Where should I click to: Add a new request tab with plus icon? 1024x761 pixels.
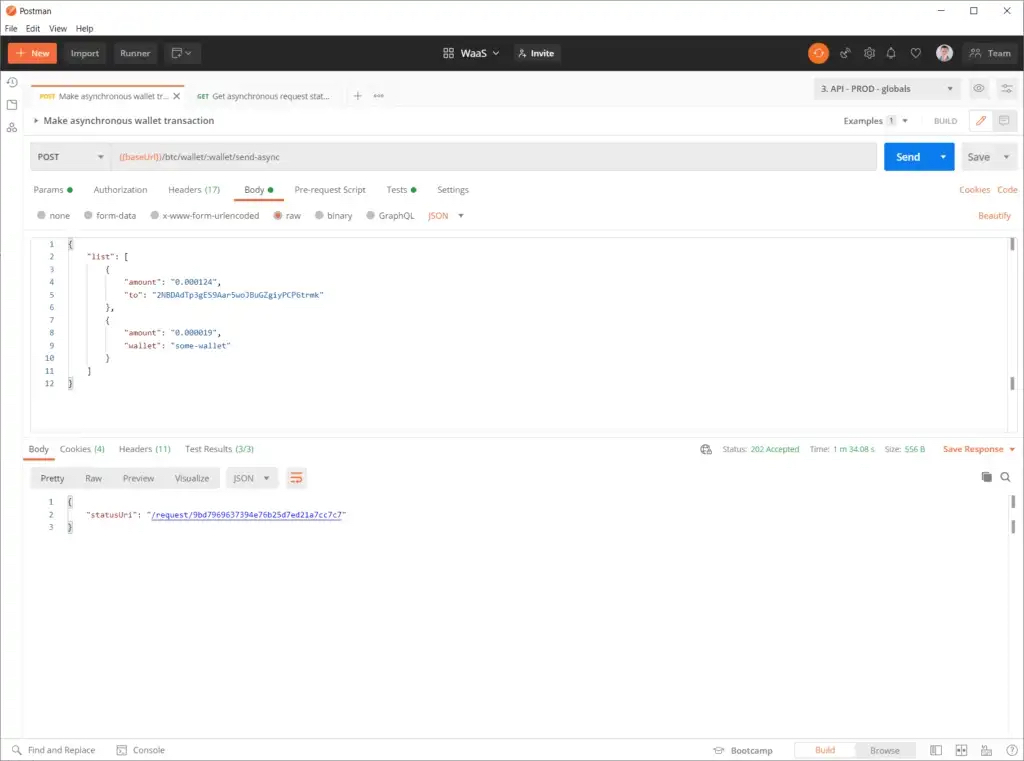pyautogui.click(x=357, y=96)
